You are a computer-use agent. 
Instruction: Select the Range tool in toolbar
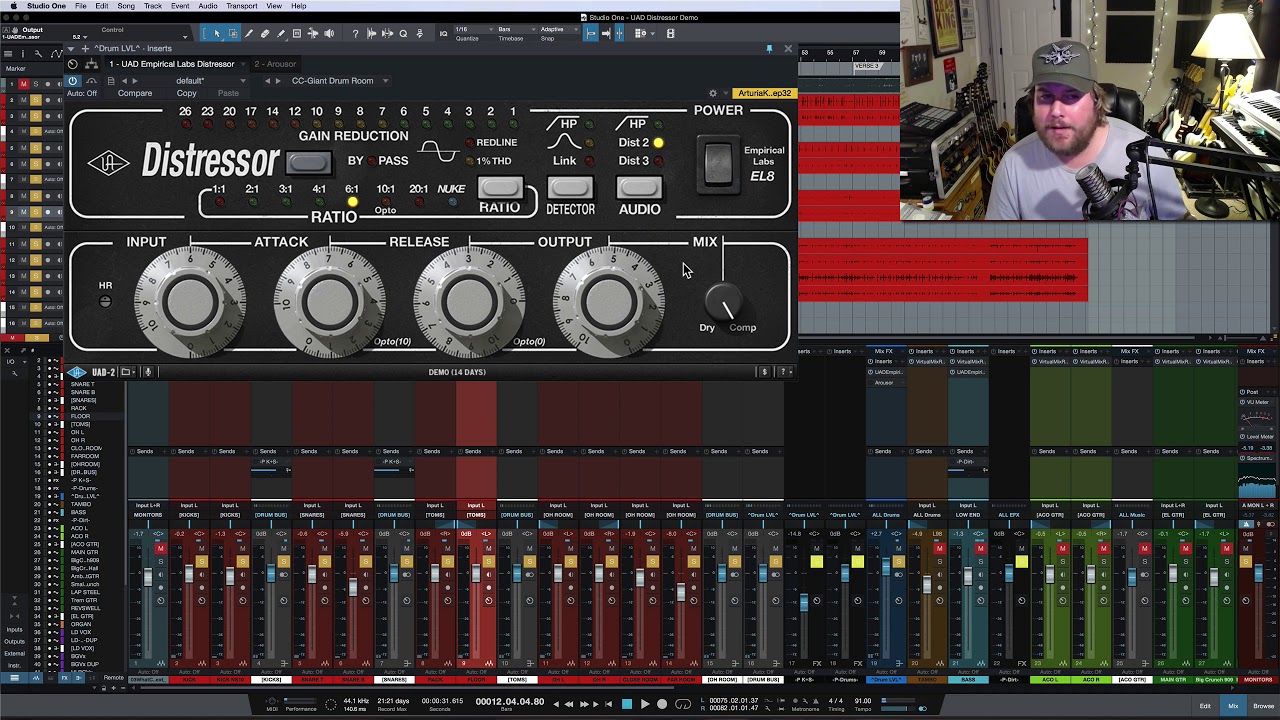coord(233,34)
